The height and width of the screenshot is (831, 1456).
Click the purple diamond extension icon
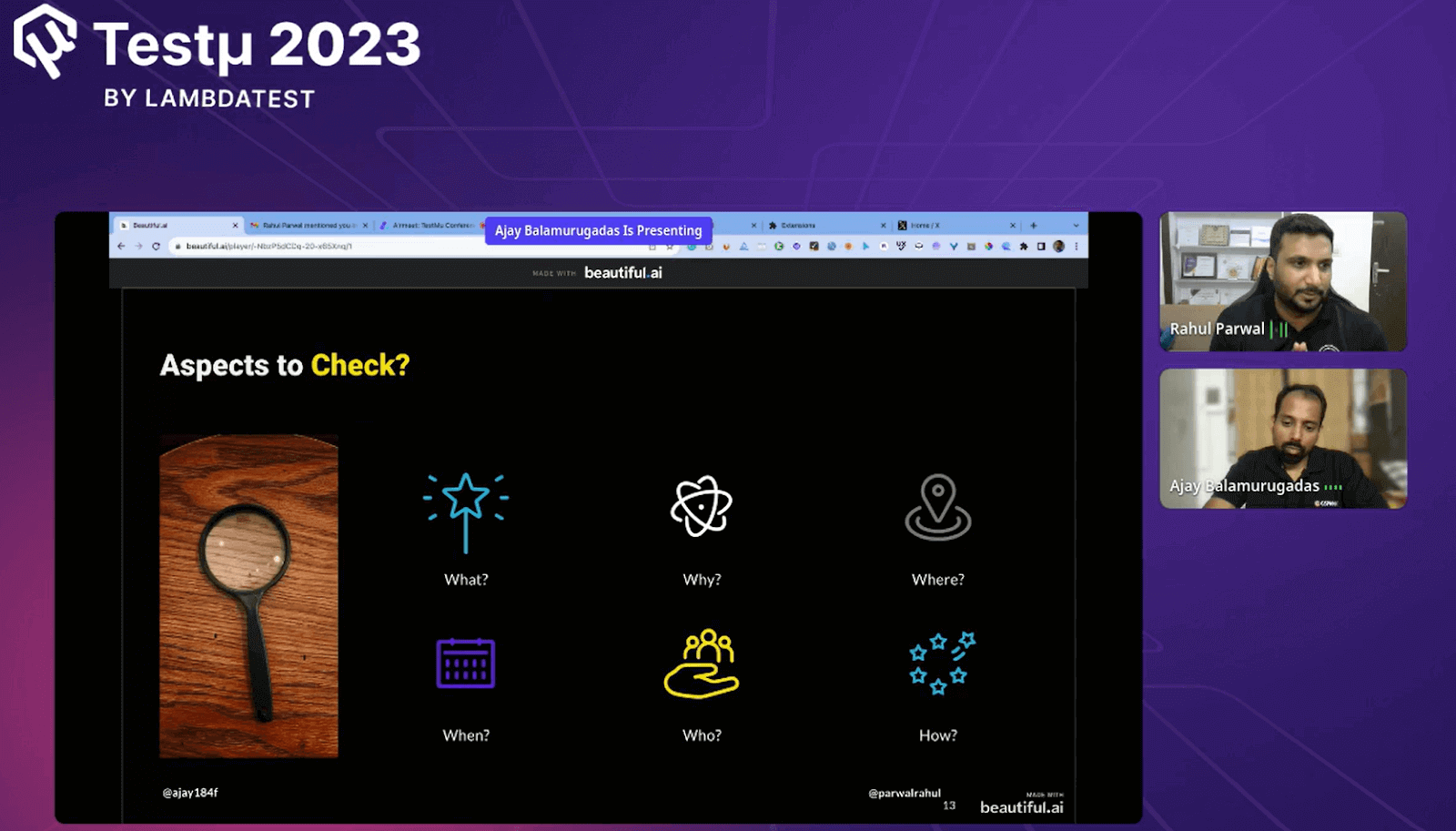click(796, 246)
